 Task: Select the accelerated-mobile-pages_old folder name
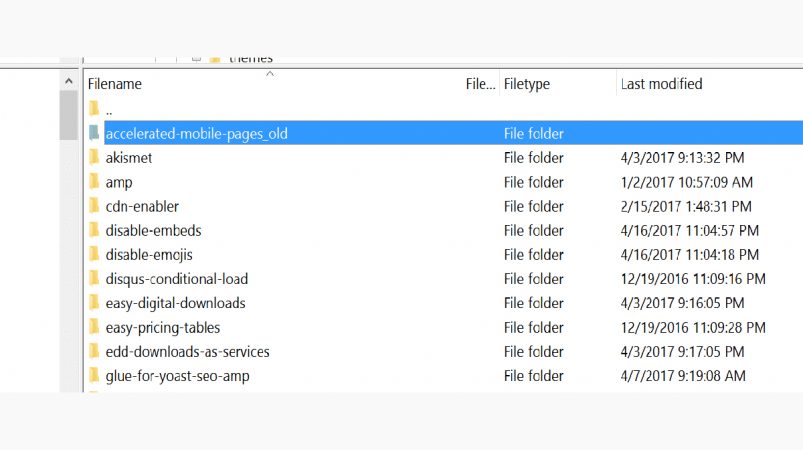point(197,134)
